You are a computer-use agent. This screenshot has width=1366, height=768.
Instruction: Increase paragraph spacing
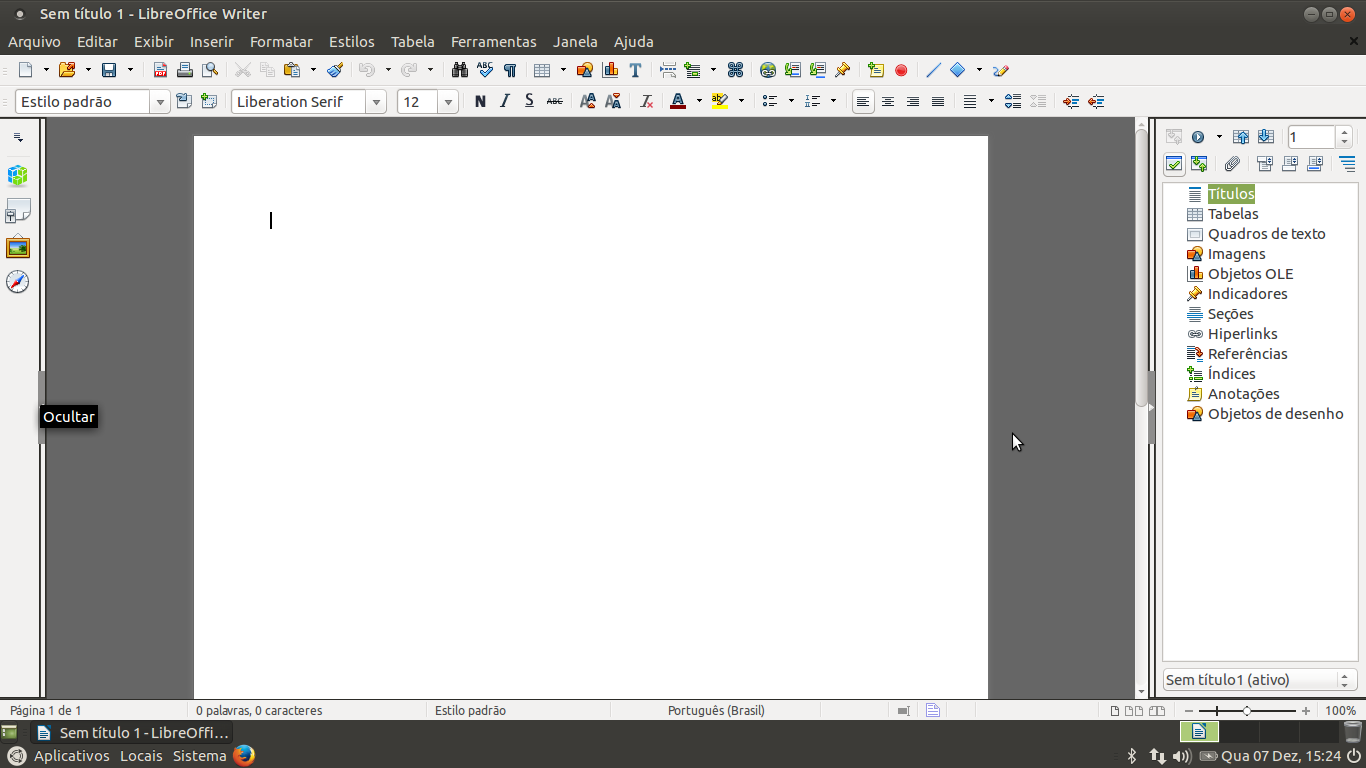pos(1013,101)
